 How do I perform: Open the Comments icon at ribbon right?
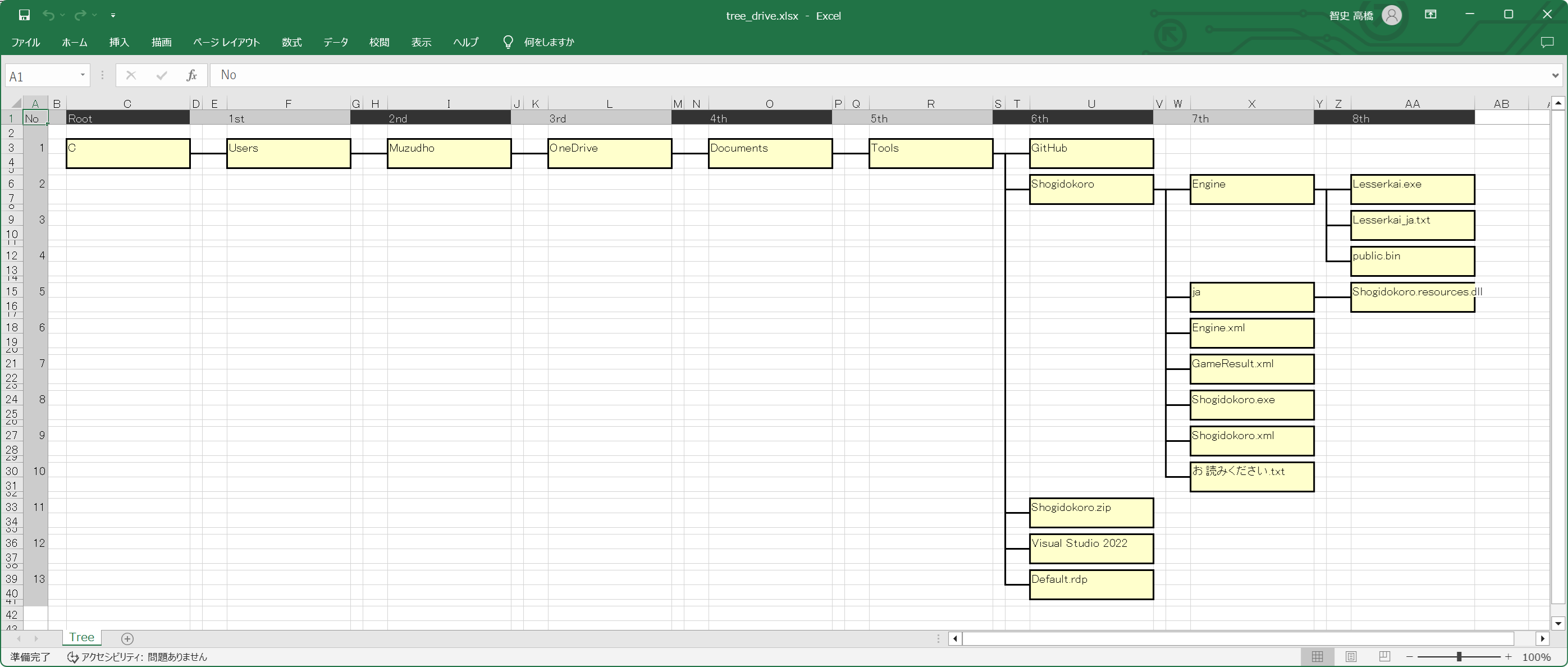click(1547, 42)
